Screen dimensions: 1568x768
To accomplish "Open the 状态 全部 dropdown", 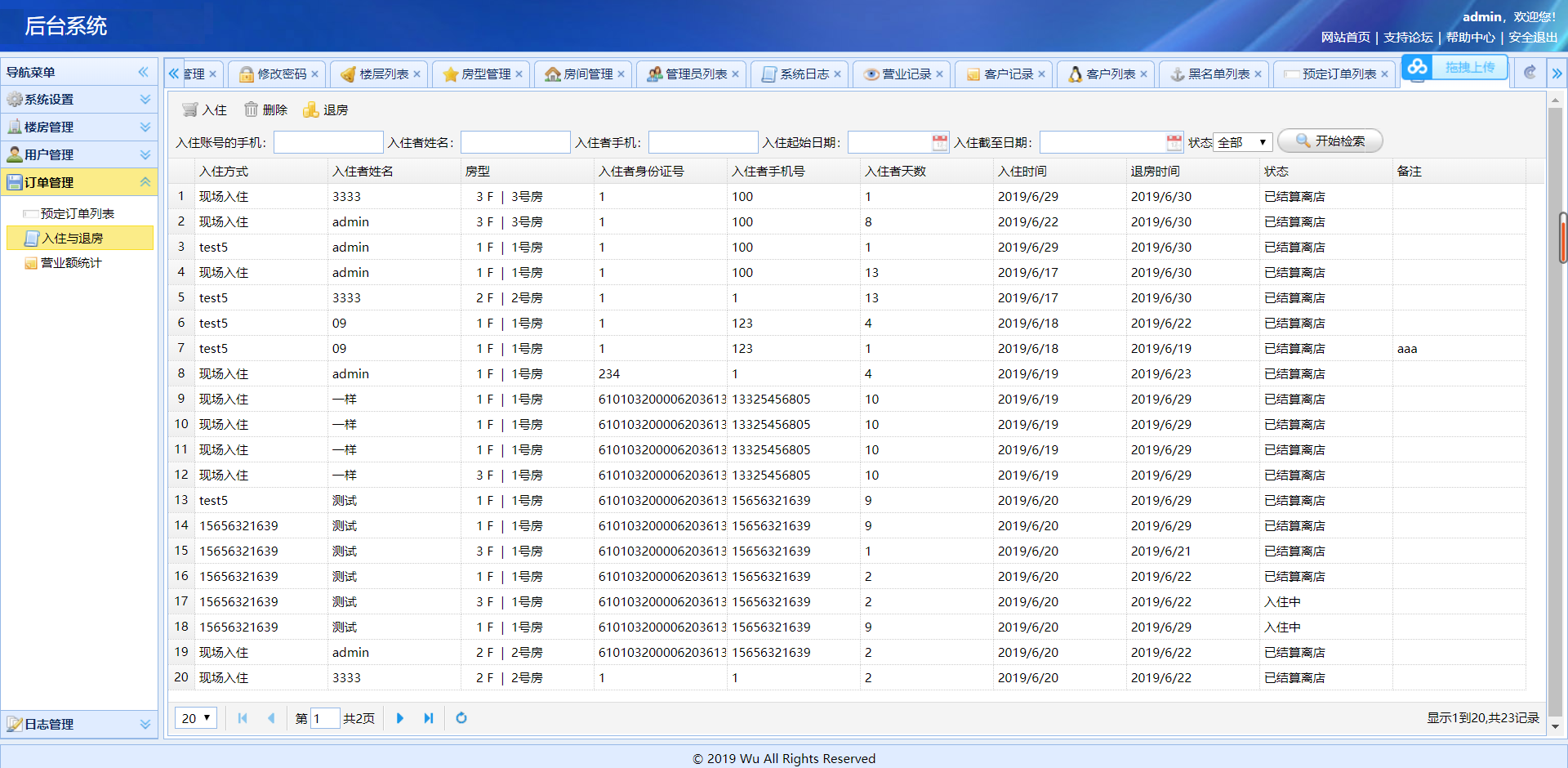I will (1242, 142).
